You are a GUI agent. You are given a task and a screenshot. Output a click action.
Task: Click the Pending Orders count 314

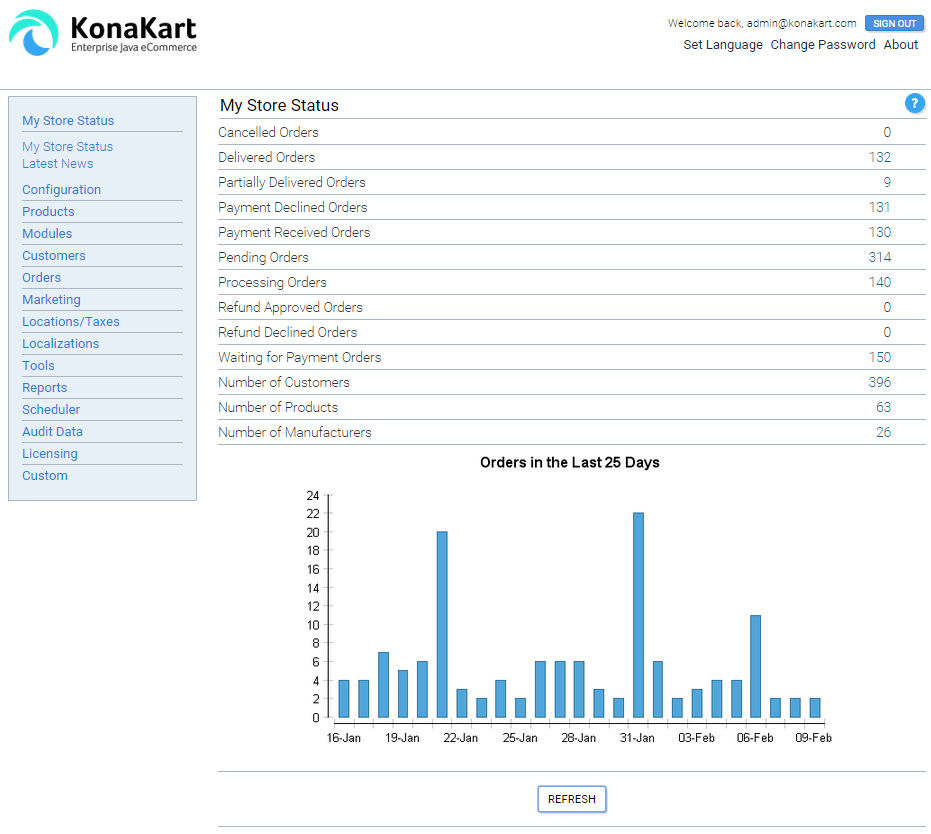click(x=879, y=258)
